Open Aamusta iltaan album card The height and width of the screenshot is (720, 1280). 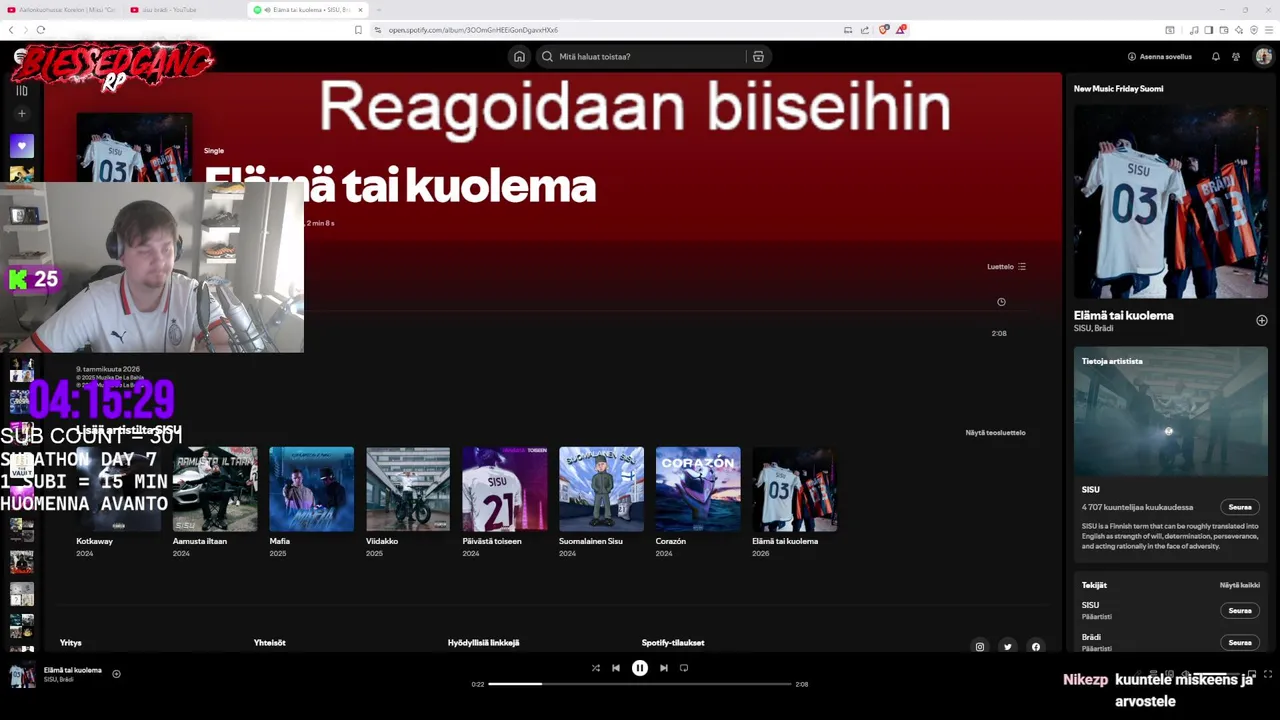(x=215, y=502)
